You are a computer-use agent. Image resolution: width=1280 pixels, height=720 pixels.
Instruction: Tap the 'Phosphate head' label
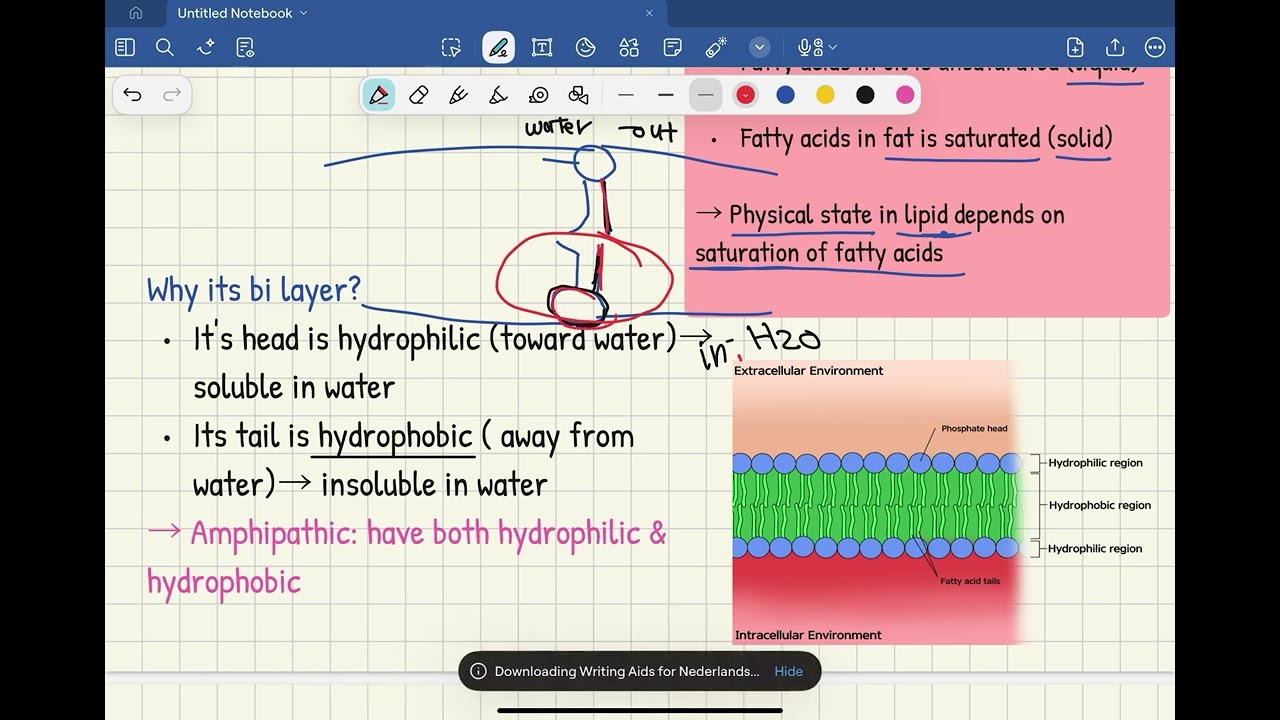[x=974, y=429]
